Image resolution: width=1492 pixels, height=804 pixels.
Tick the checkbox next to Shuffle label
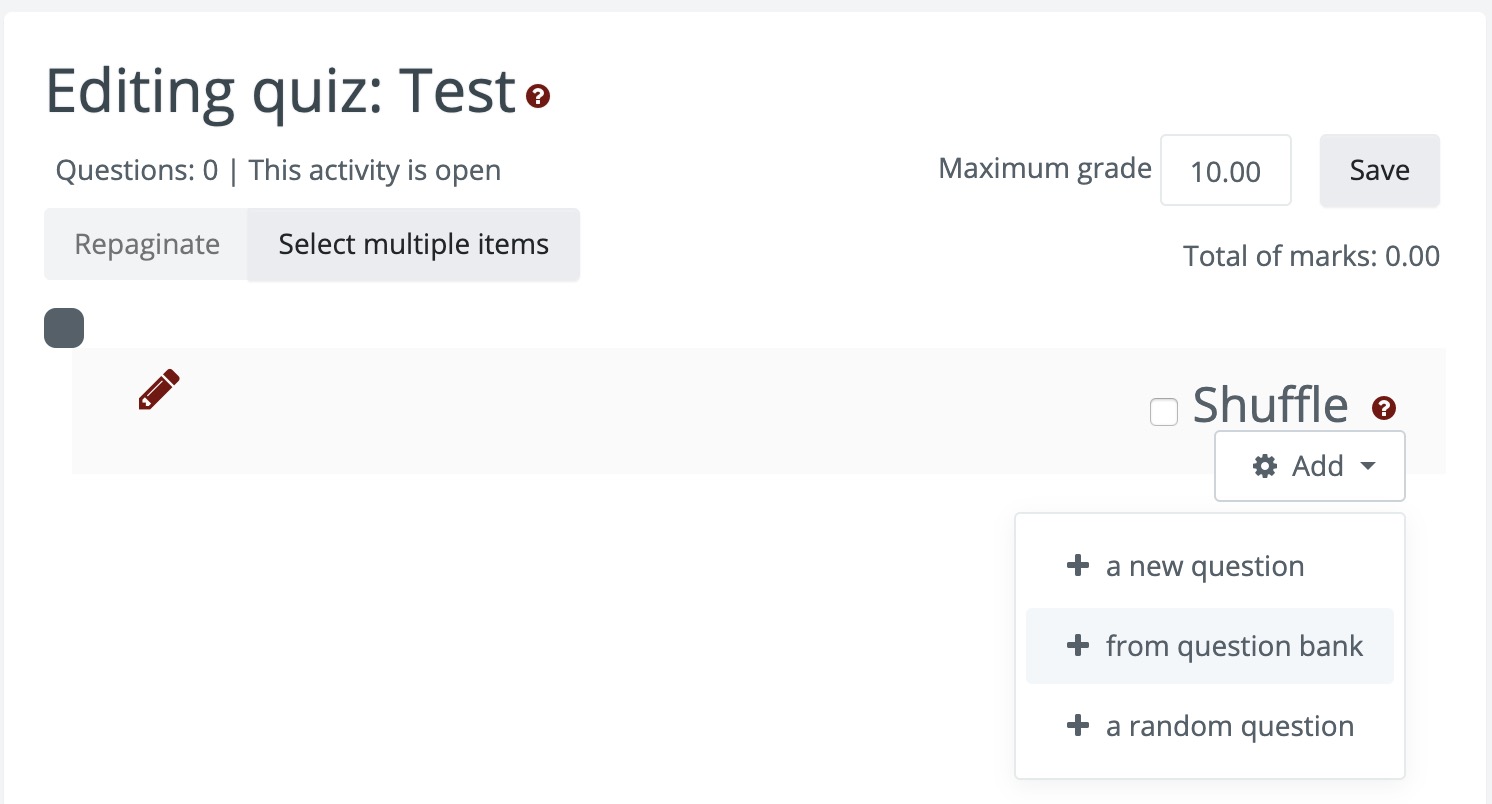pyautogui.click(x=1163, y=411)
